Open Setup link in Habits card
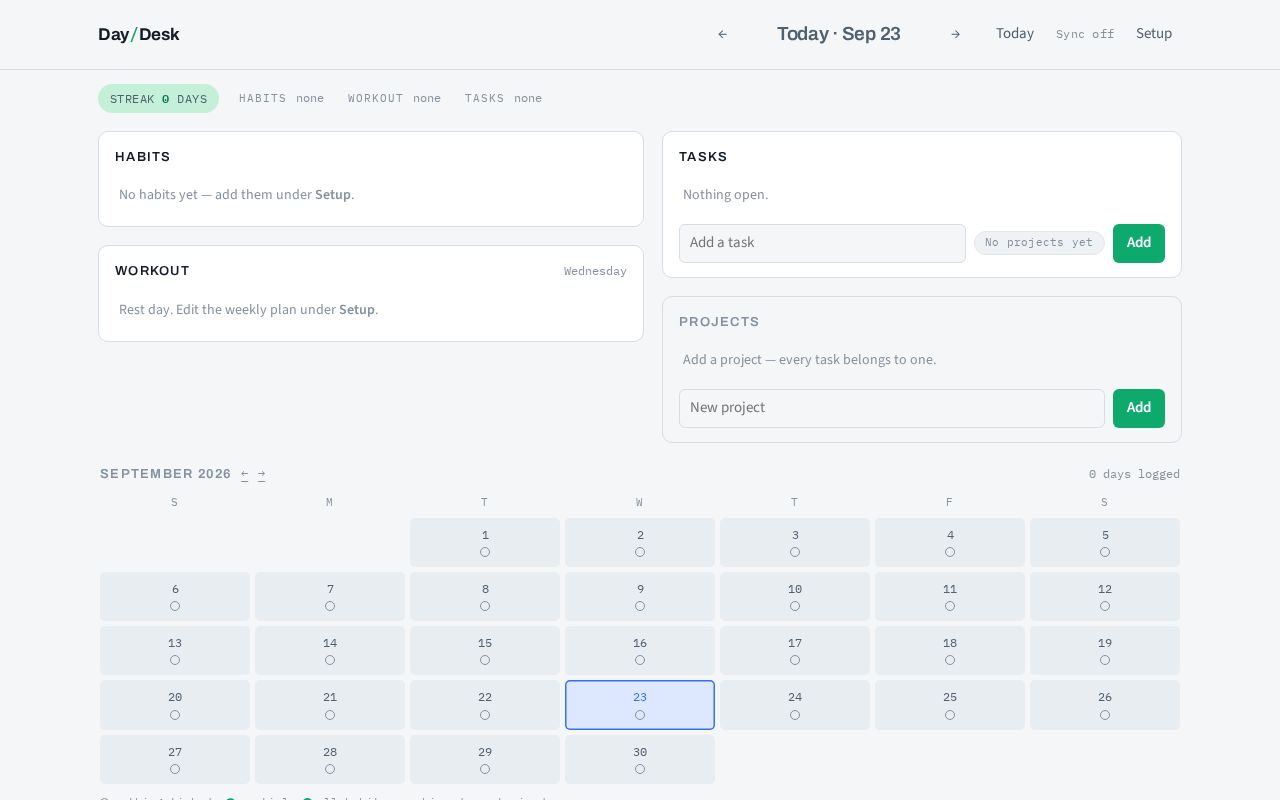Screen dimensions: 1280x800 [x=333, y=195]
